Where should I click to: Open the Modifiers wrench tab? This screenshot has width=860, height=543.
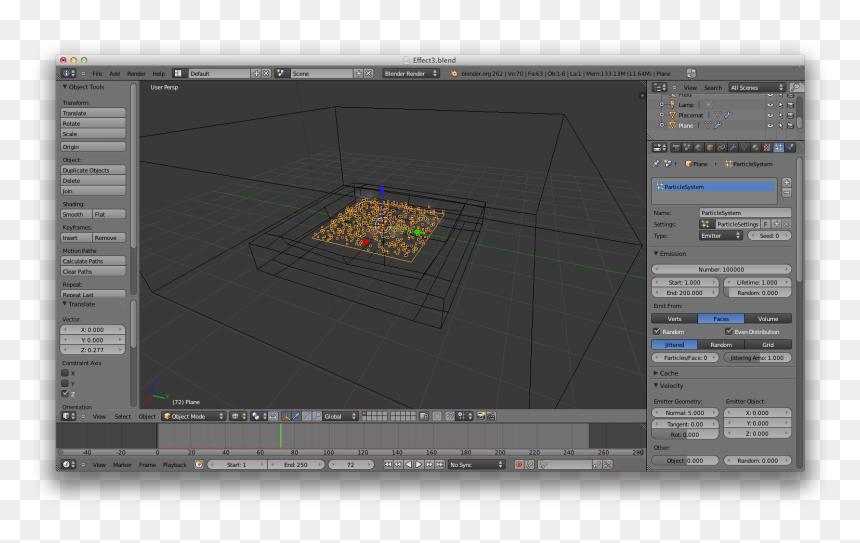(x=733, y=148)
